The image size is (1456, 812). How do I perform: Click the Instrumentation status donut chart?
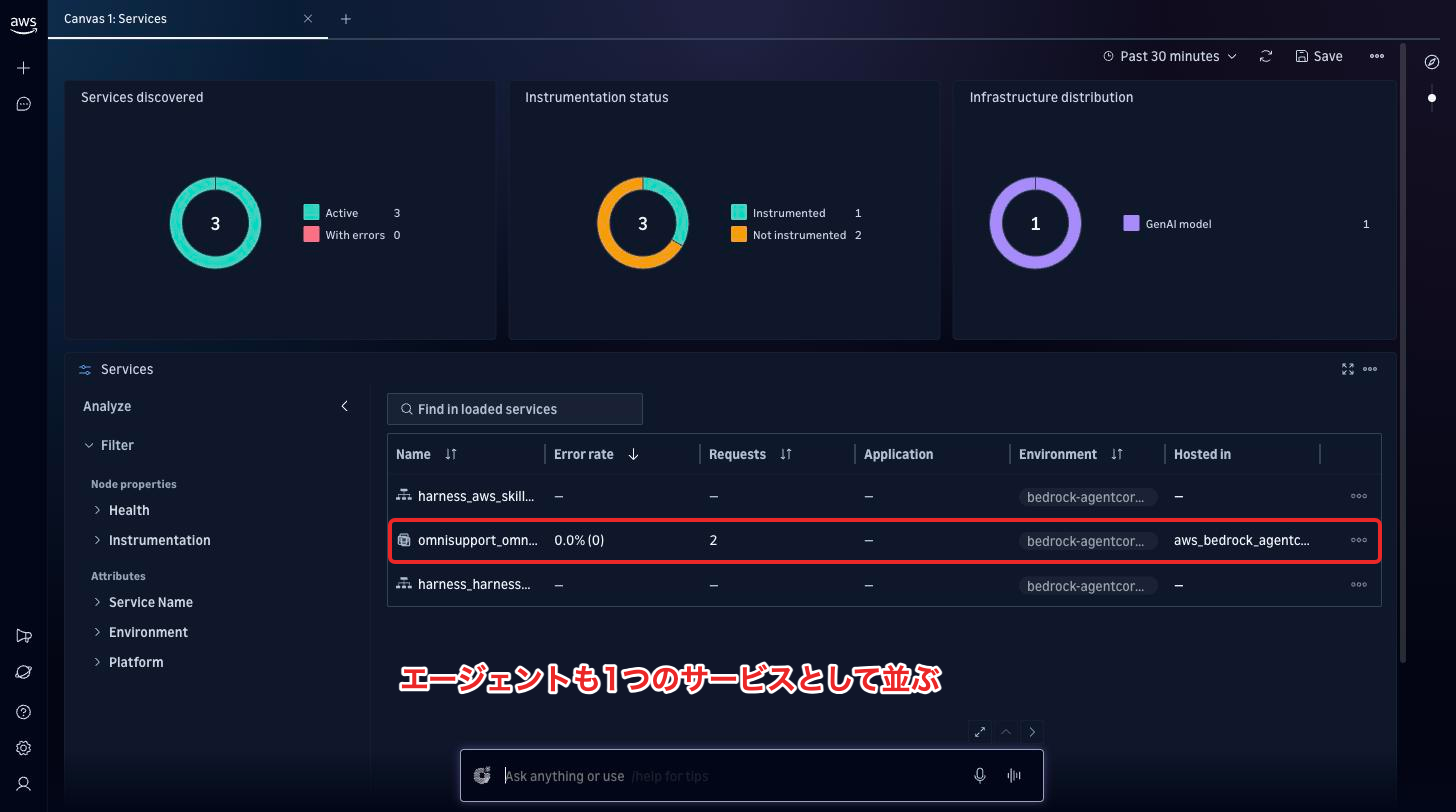coord(643,223)
